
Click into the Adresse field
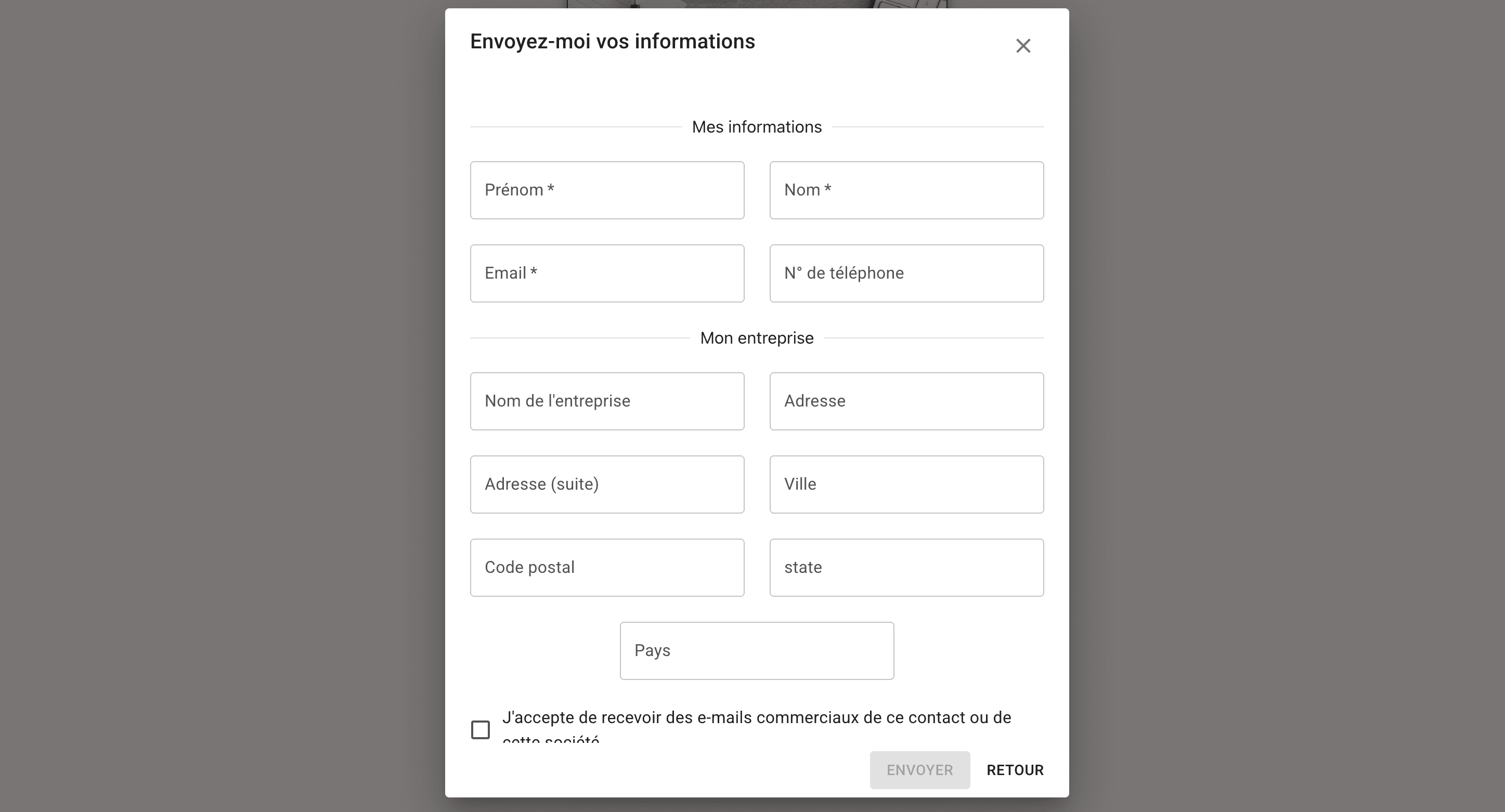906,401
